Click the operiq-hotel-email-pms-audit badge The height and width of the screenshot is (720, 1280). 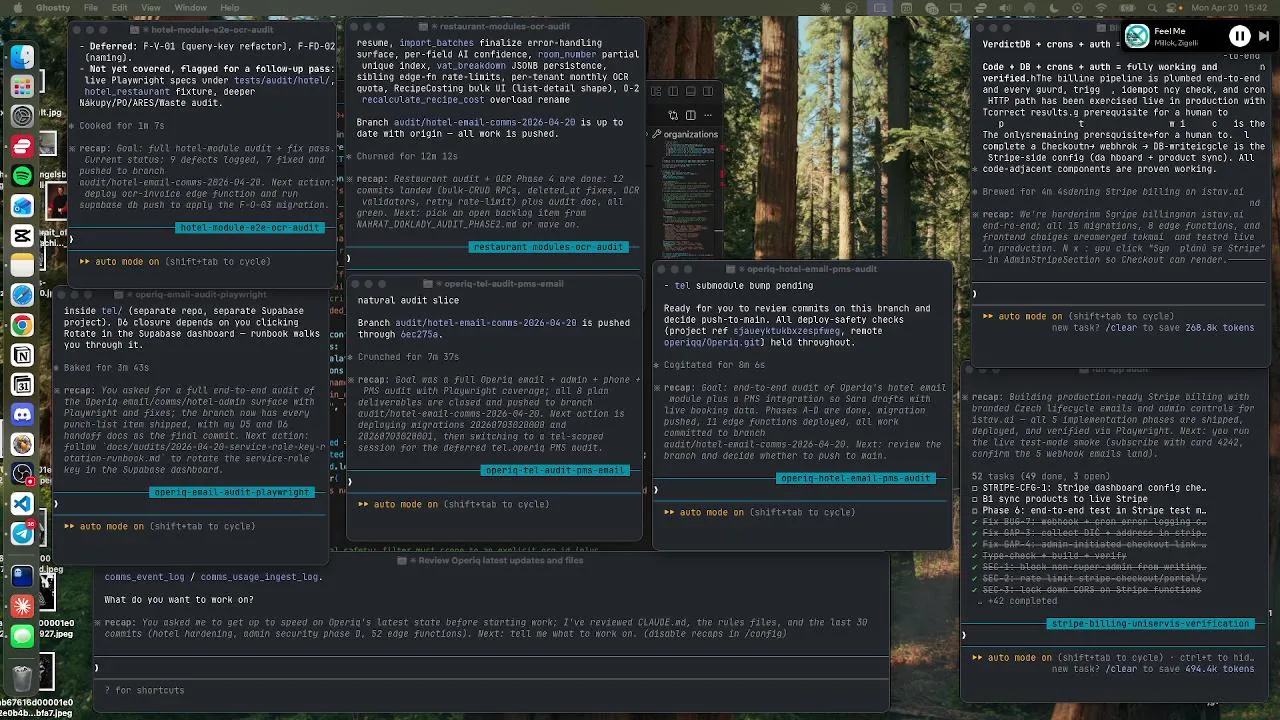pyautogui.click(x=855, y=478)
